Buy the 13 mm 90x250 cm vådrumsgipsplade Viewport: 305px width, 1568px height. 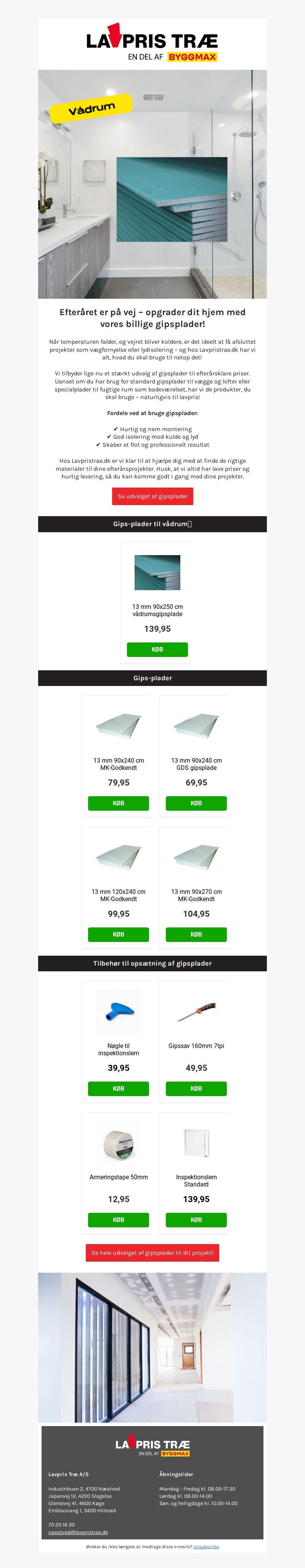(x=157, y=649)
